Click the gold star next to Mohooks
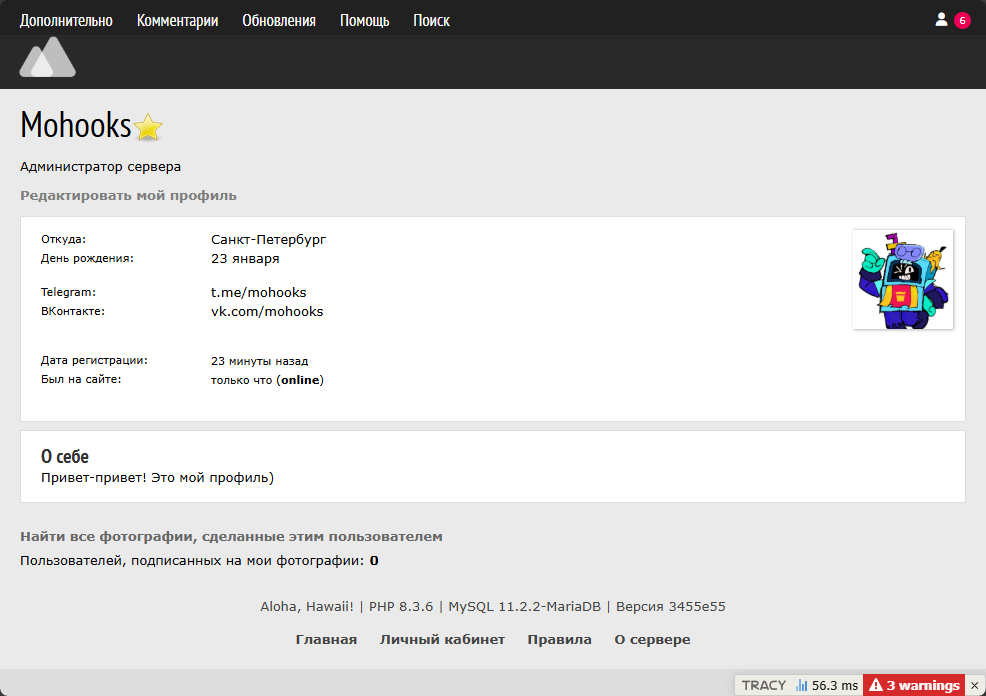 pos(148,127)
